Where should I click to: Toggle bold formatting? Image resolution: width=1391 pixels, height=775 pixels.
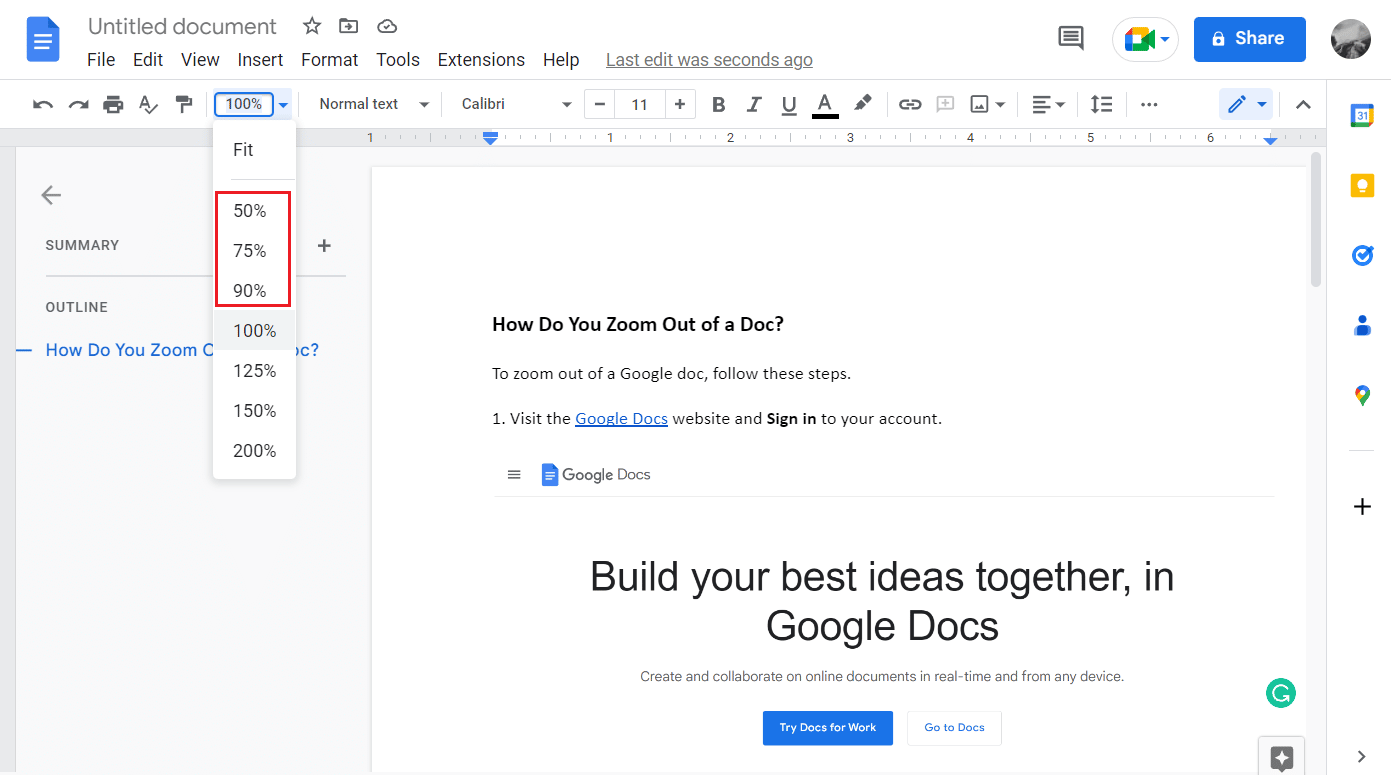718,104
